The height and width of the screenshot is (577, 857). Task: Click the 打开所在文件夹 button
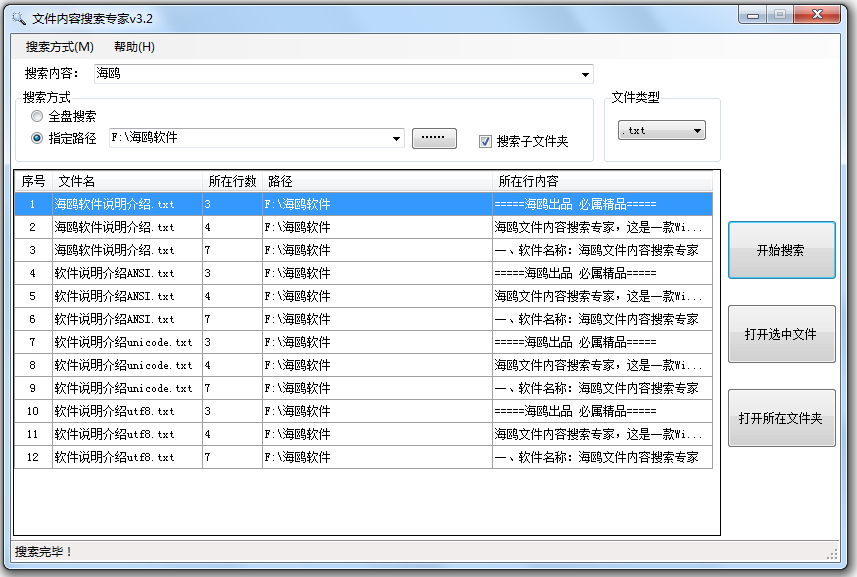(781, 418)
